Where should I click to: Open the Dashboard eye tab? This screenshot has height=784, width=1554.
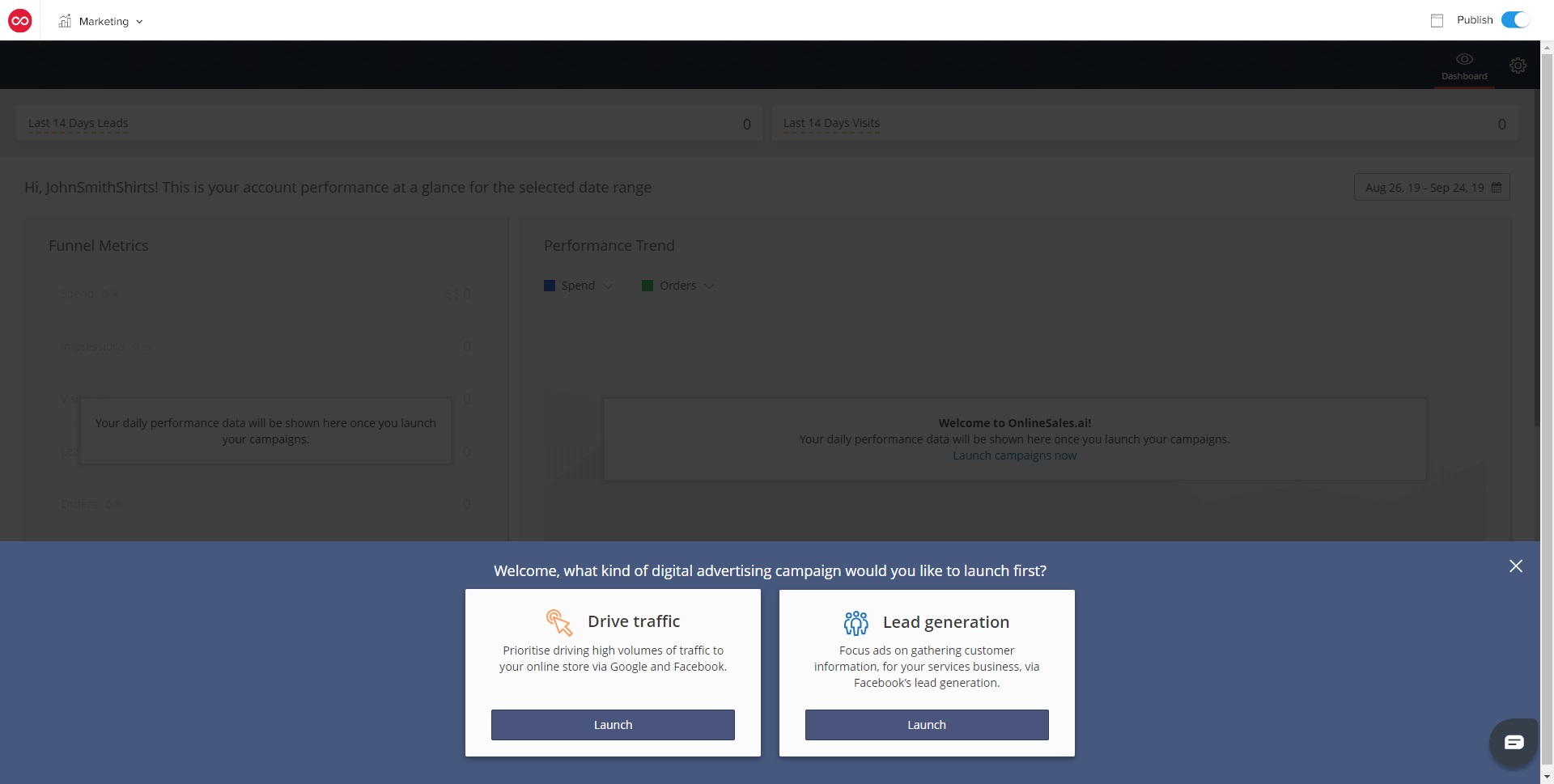(x=1464, y=66)
